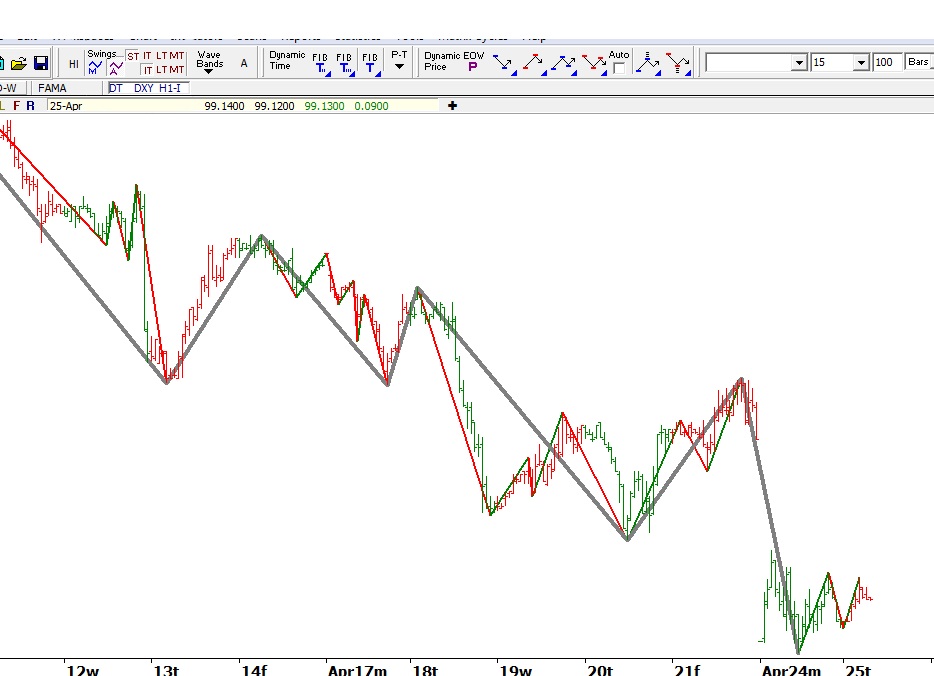Toggle the bottom-row LT swing button
Image resolution: width=934 pixels, height=676 pixels.
[x=162, y=70]
